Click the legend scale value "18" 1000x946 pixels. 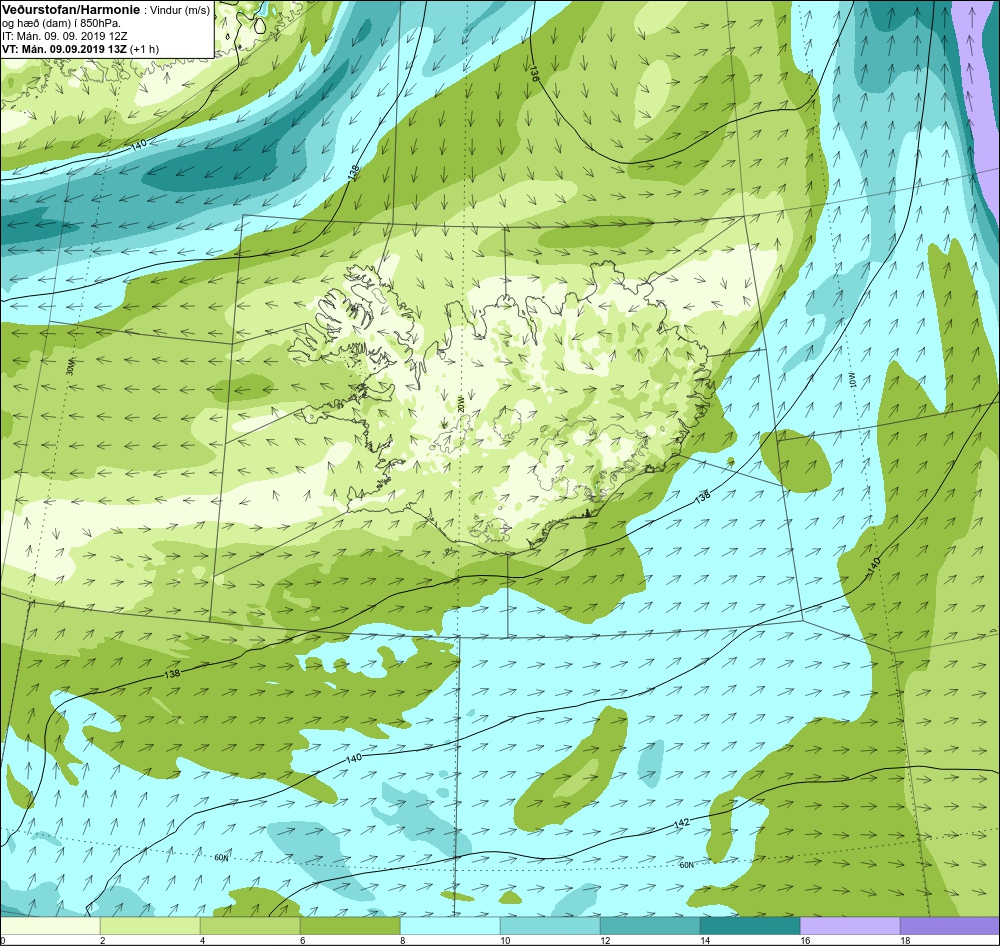tap(906, 940)
